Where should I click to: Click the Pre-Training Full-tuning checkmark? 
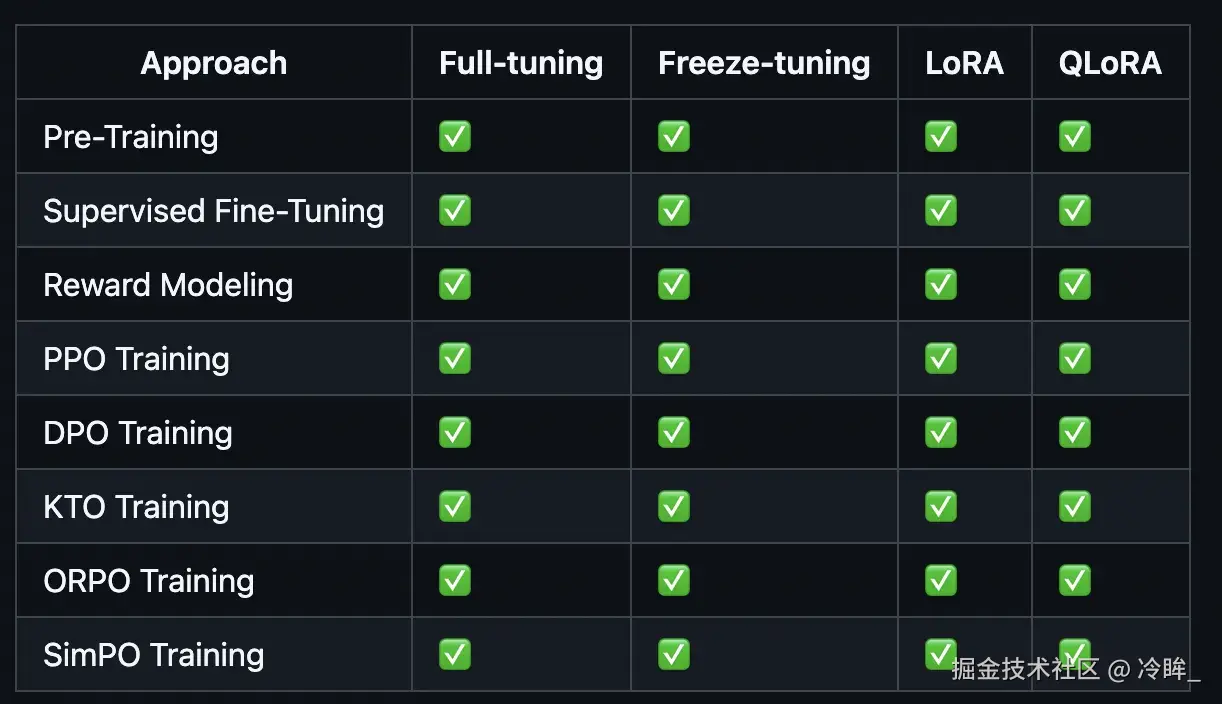(x=455, y=136)
